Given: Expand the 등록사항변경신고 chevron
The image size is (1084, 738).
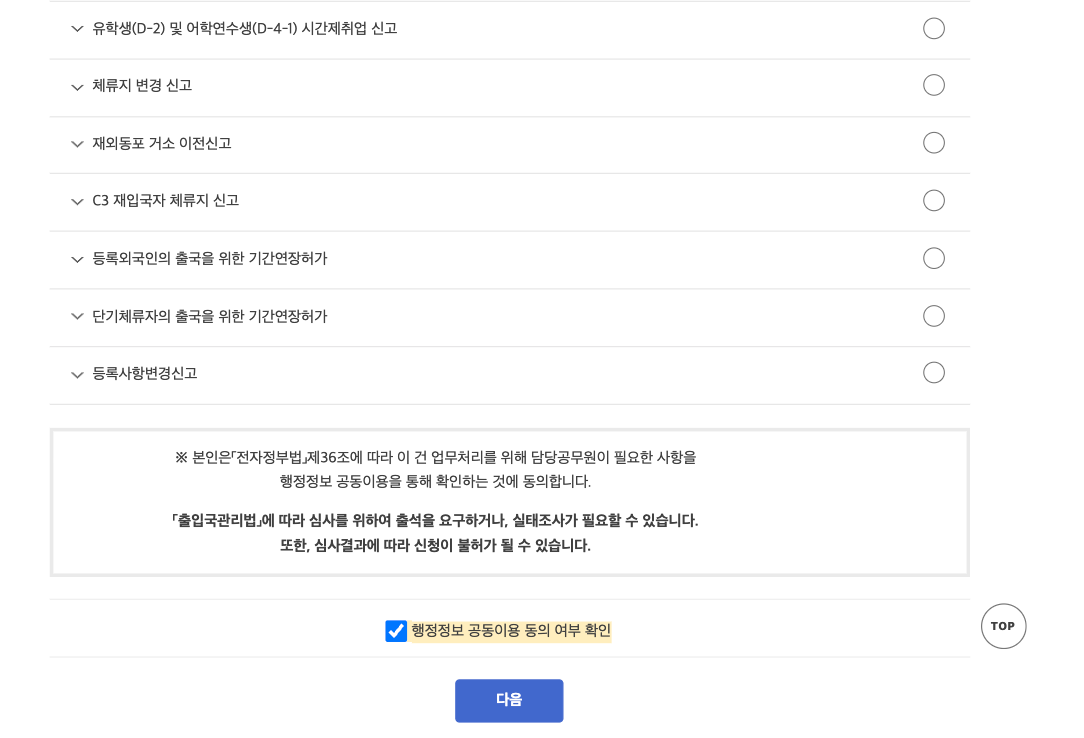Looking at the screenshot, I should (77, 375).
